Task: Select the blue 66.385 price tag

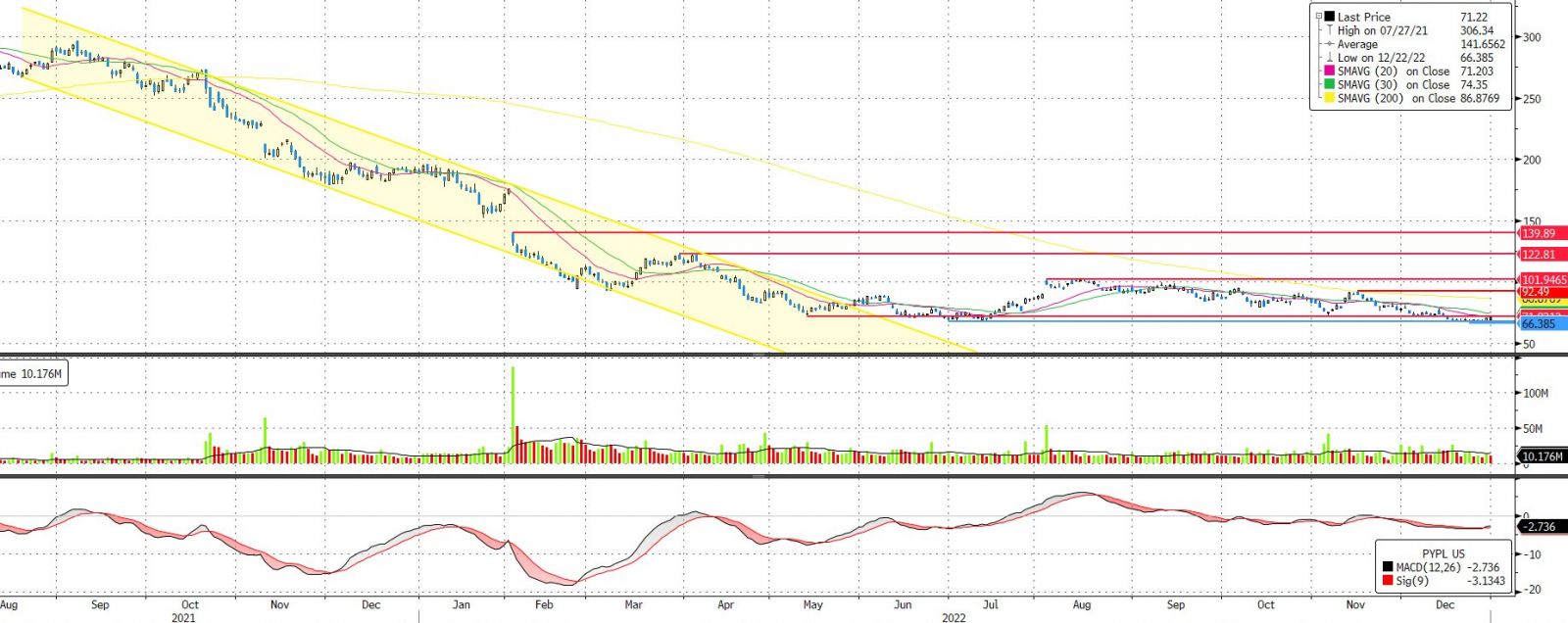Action: coord(1542,324)
